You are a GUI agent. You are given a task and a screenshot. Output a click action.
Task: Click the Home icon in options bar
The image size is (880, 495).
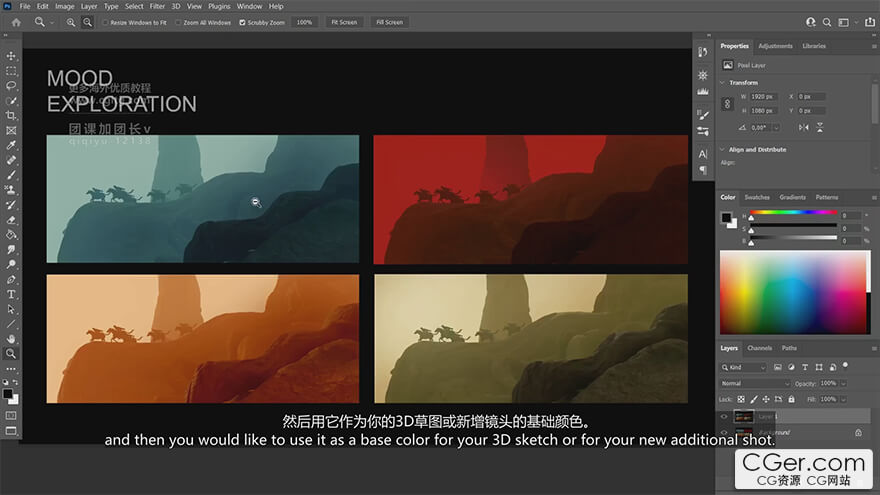pyautogui.click(x=15, y=21)
